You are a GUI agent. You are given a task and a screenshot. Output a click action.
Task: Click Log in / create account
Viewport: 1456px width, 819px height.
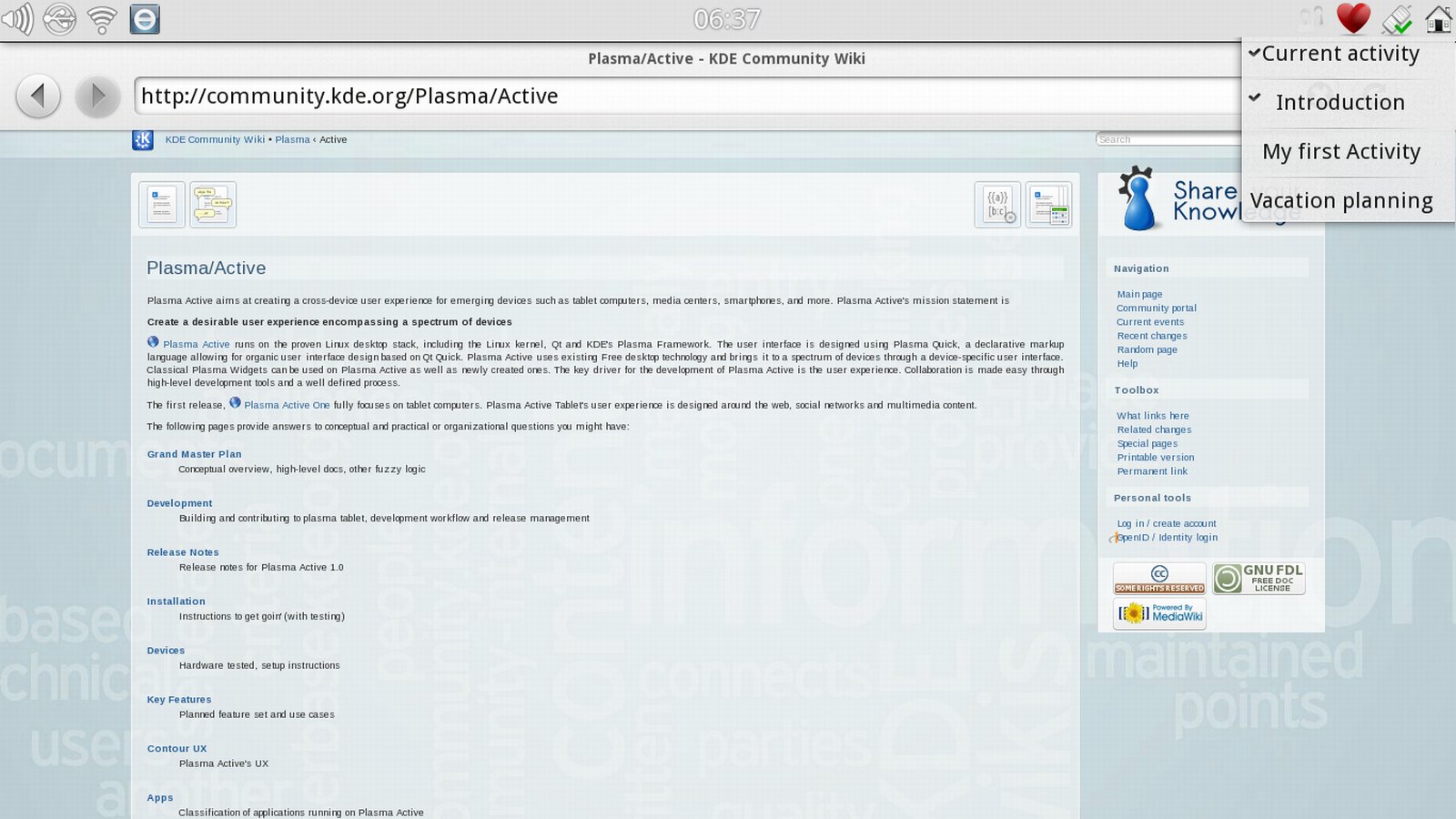click(x=1167, y=523)
